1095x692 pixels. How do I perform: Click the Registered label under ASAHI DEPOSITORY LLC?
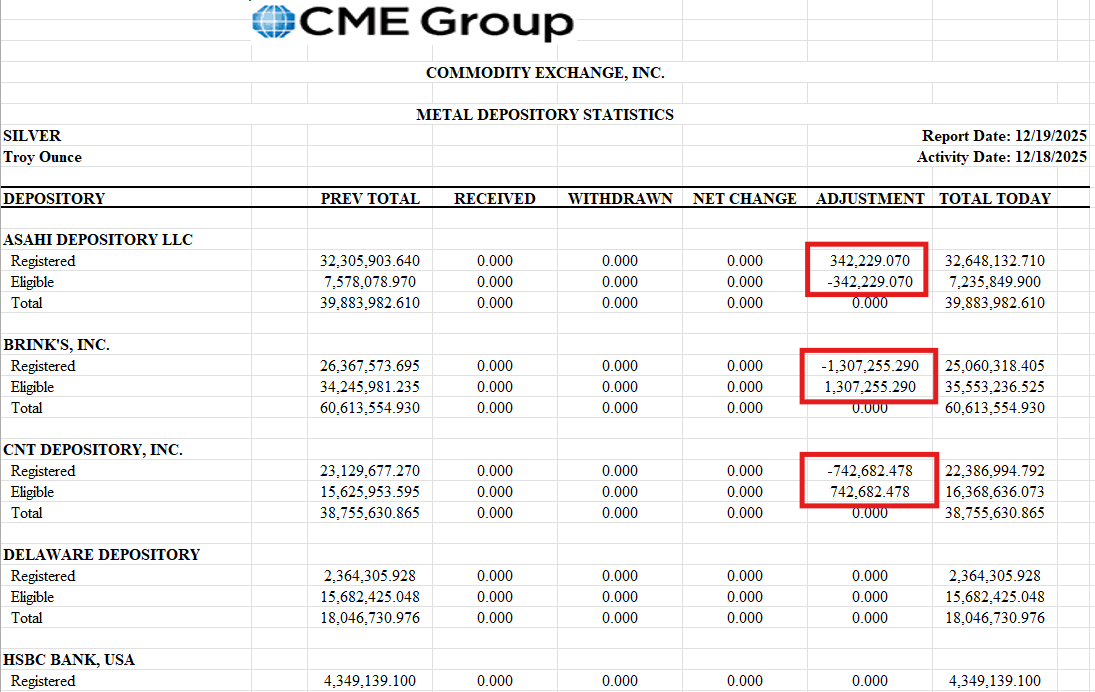[x=43, y=261]
